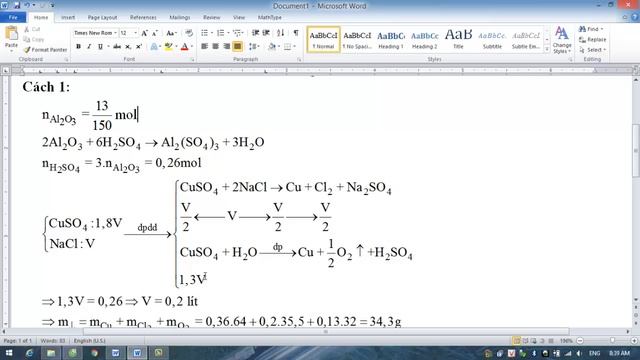
Task: Grow font size with the Grow Font icon
Action: click(x=144, y=33)
